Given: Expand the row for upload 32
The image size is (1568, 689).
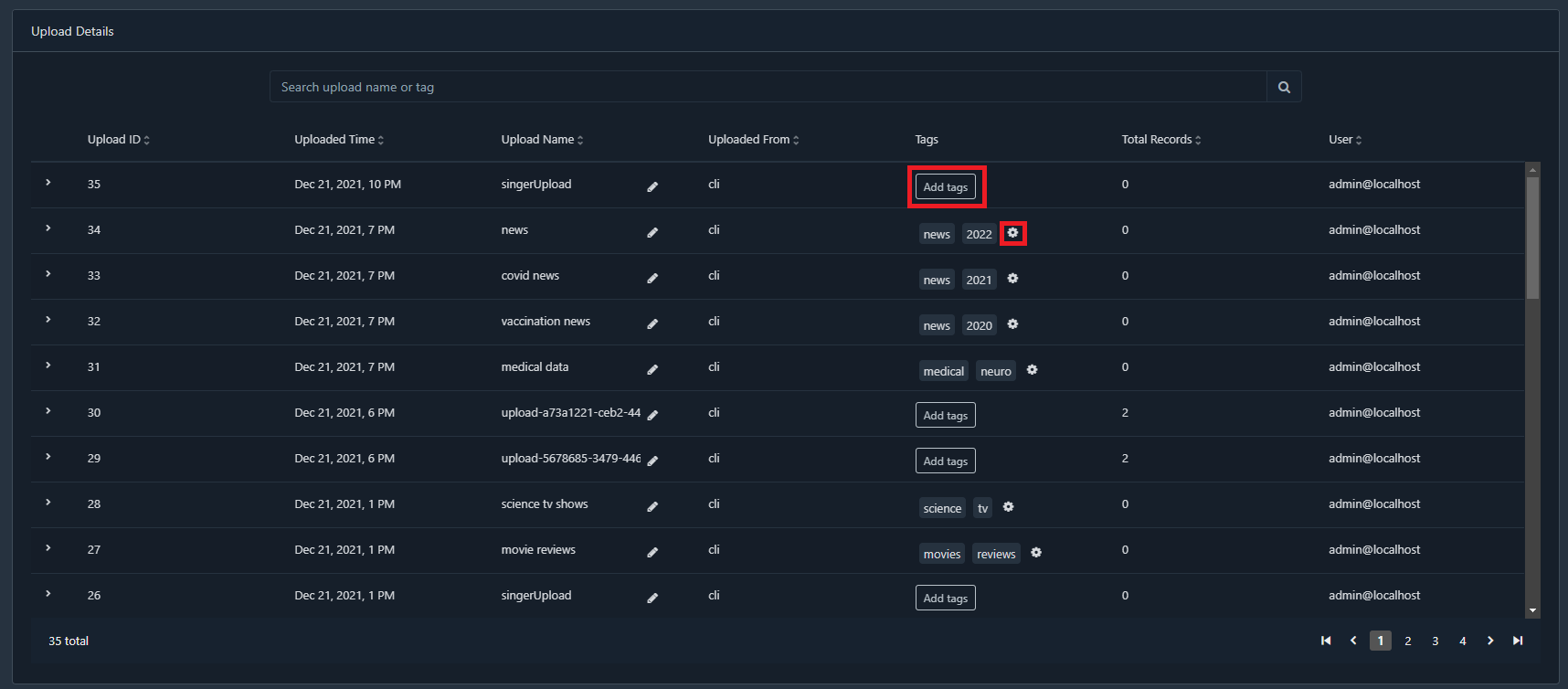Looking at the screenshot, I should (x=48, y=320).
